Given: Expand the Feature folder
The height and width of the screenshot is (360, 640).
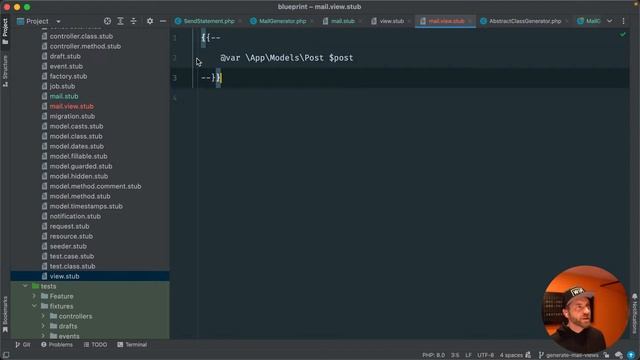Looking at the screenshot, I should (x=34, y=296).
